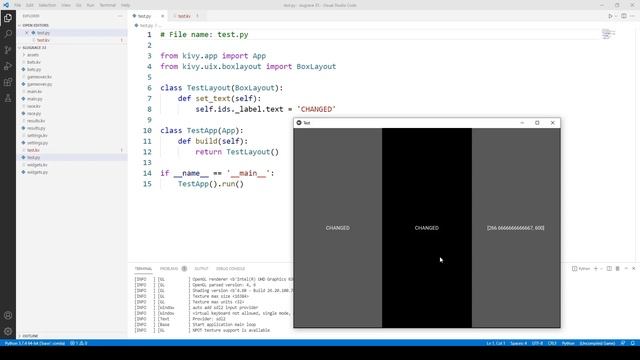640x360 pixels.
Task: Click the new terminal plus icon
Action: tap(596, 269)
